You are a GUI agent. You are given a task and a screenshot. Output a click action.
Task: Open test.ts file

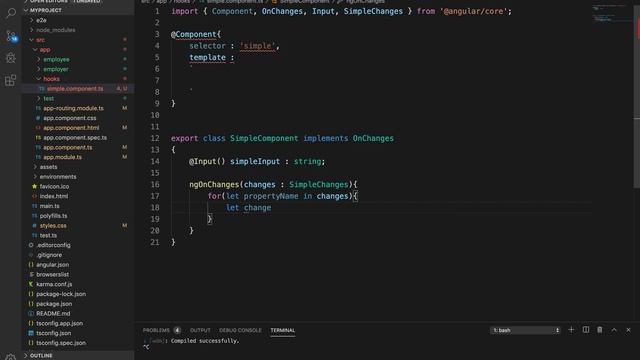48,236
